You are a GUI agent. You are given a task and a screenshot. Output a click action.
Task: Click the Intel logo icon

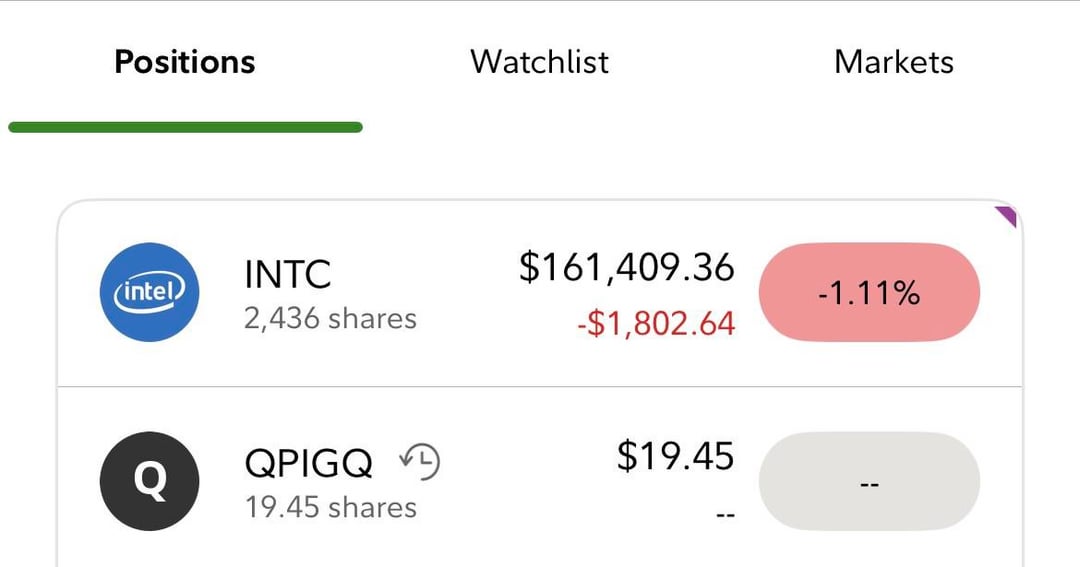150,292
